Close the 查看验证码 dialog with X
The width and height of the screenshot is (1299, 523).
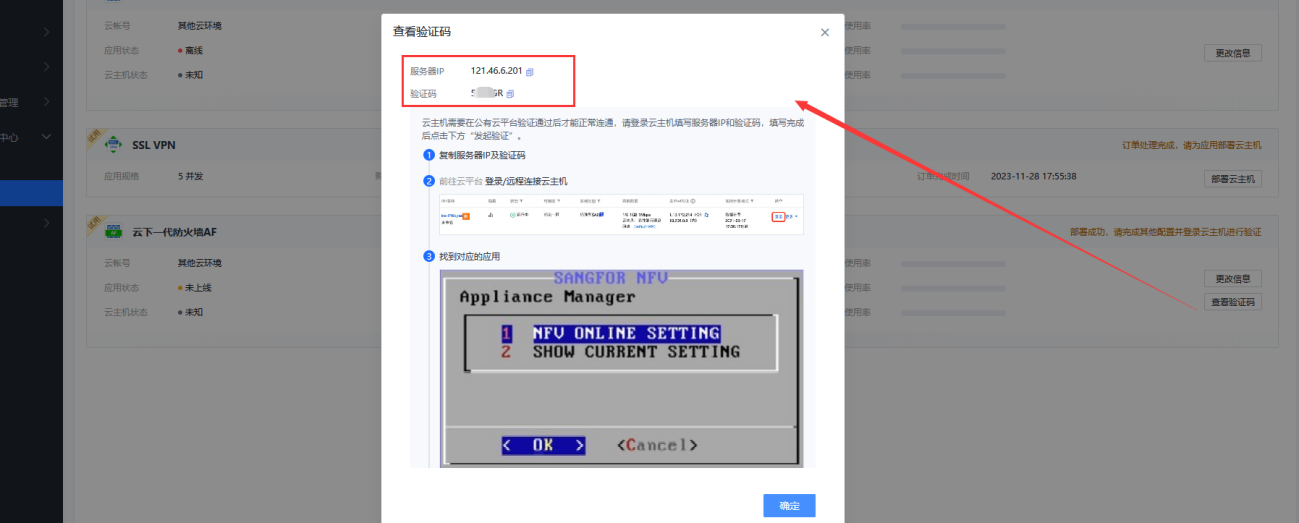coord(825,32)
